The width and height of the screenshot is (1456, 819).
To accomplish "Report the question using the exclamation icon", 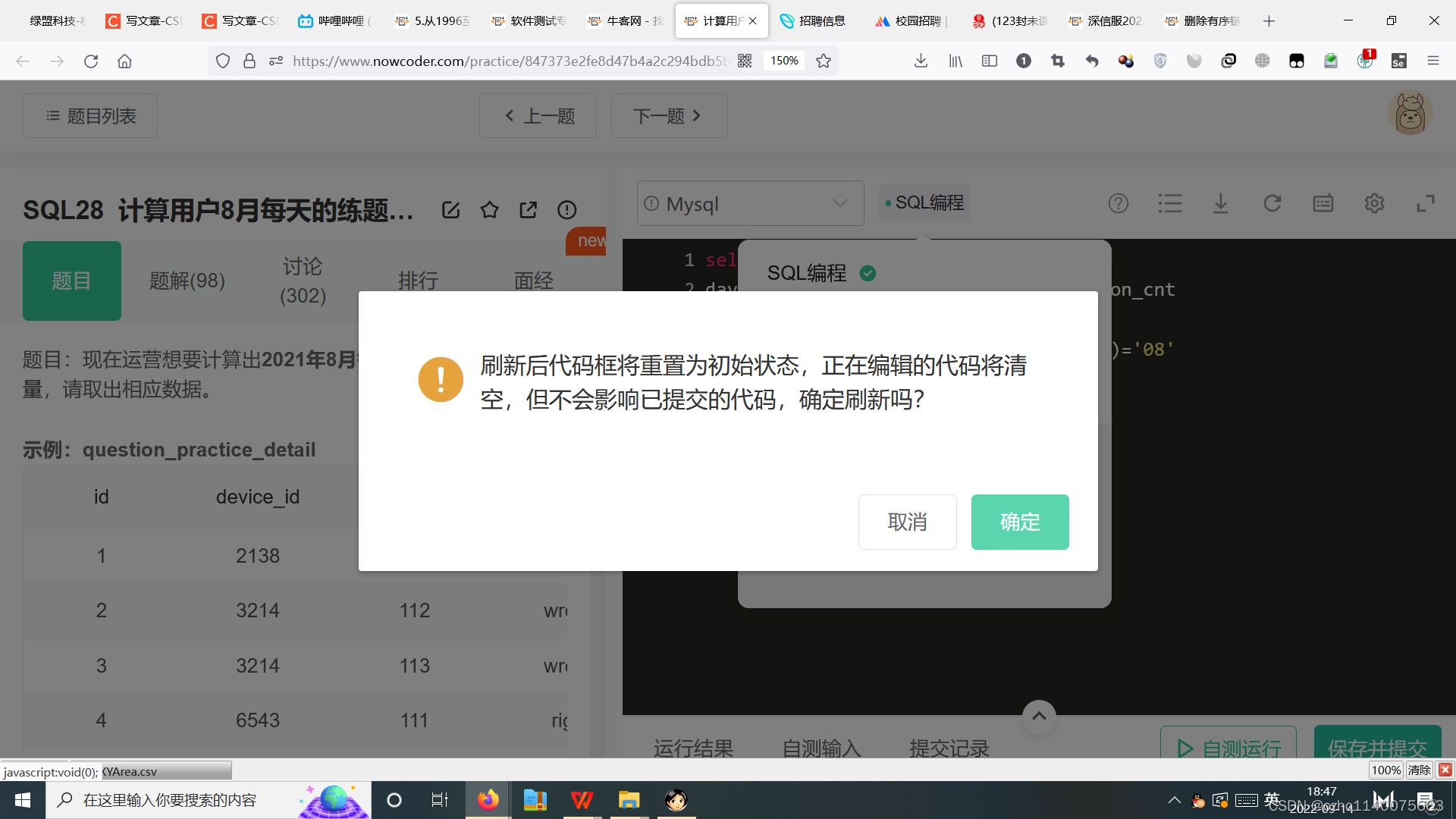I will [x=566, y=210].
